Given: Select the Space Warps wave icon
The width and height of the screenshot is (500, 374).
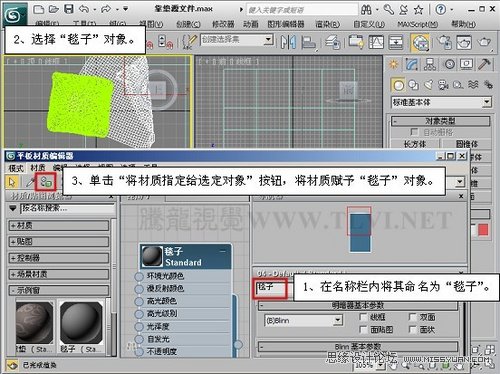Looking at the screenshot, I should [473, 85].
